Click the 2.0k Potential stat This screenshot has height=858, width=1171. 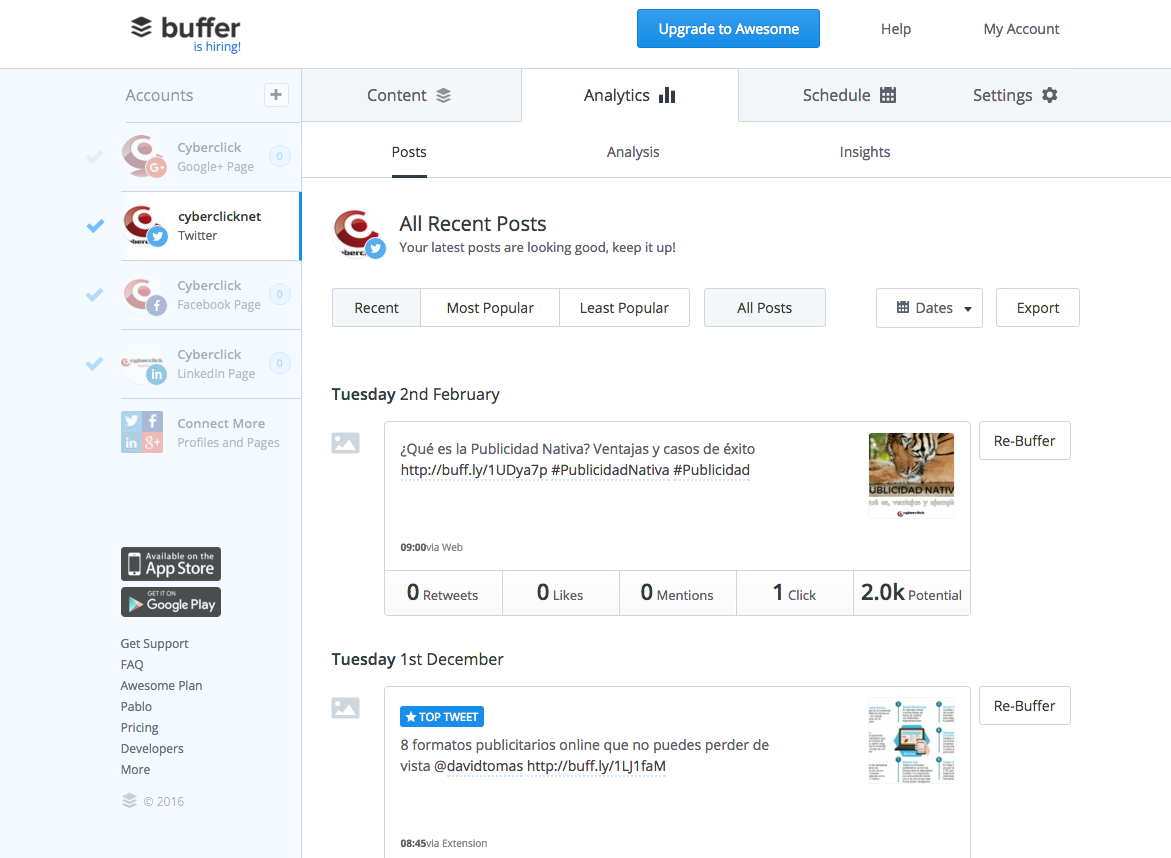pos(912,593)
